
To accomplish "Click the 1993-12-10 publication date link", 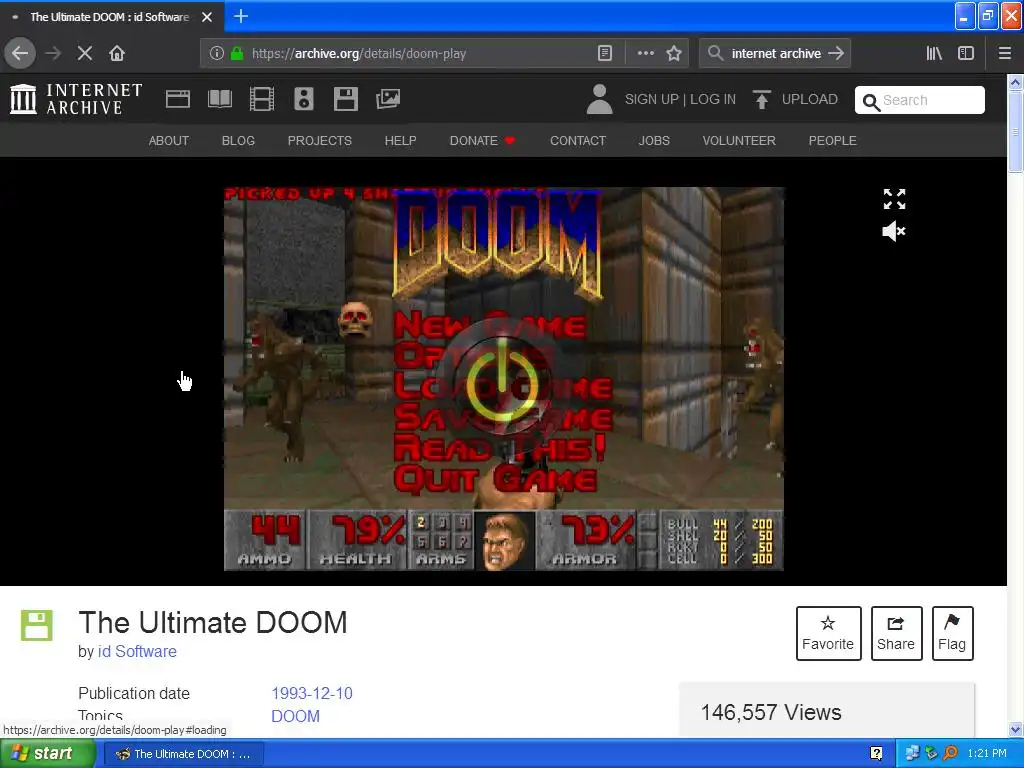I will 312,693.
